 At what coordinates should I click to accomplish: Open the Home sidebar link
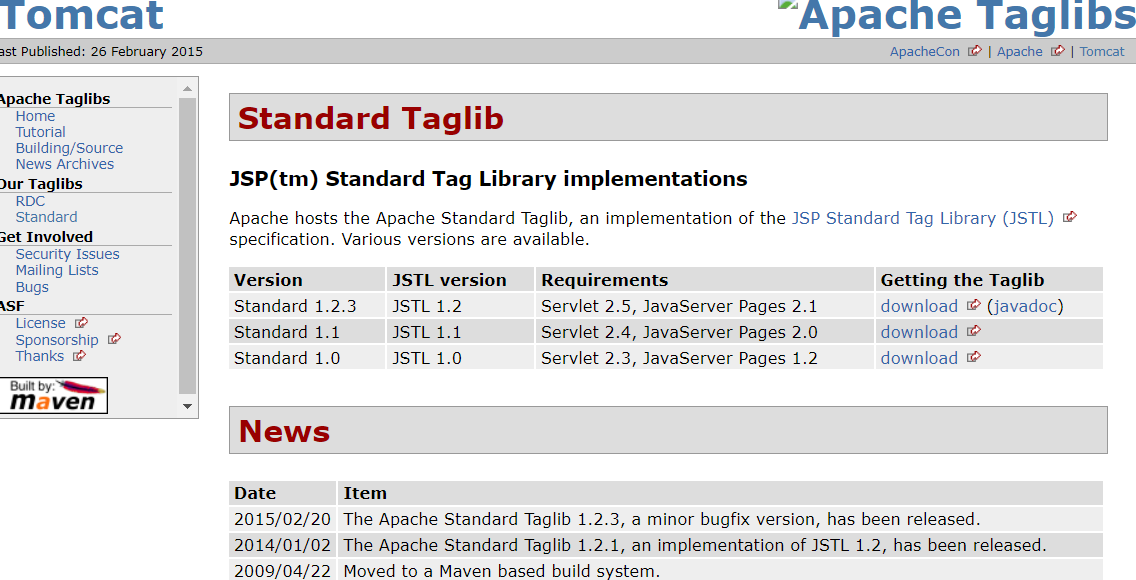(36, 116)
